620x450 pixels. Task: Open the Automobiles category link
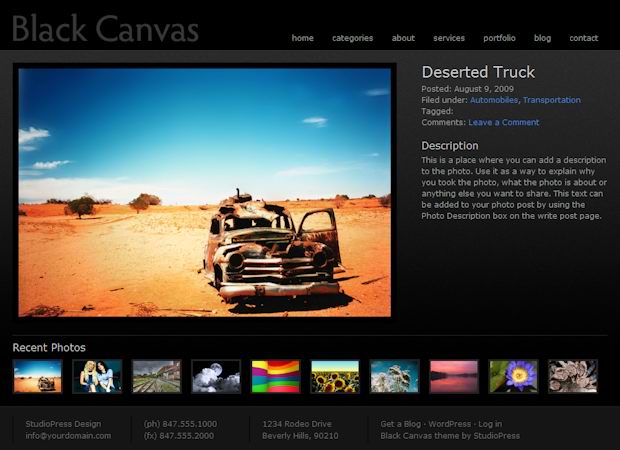coord(493,100)
